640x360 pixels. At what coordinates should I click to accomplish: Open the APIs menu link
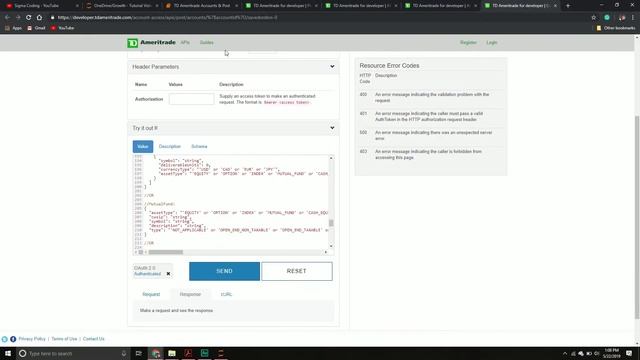185,42
